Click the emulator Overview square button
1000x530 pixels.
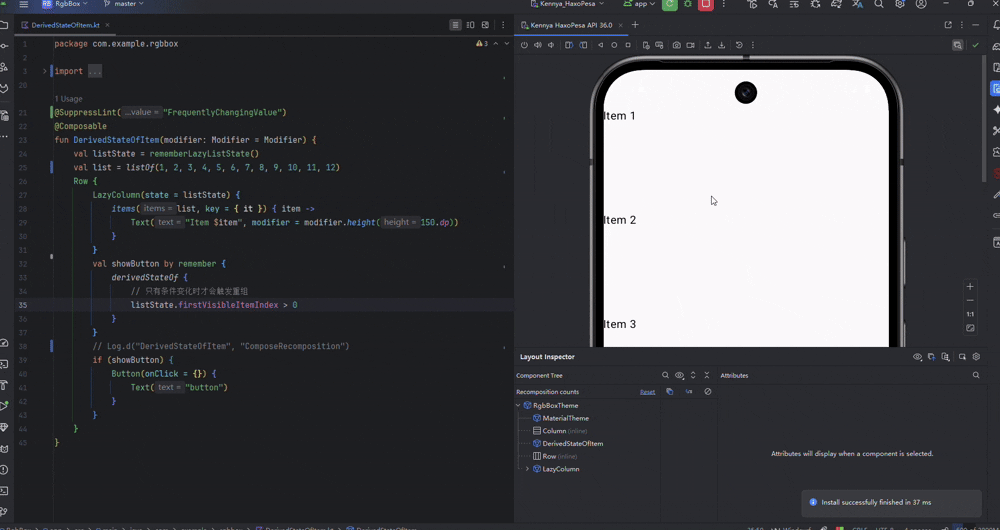pyautogui.click(x=628, y=45)
